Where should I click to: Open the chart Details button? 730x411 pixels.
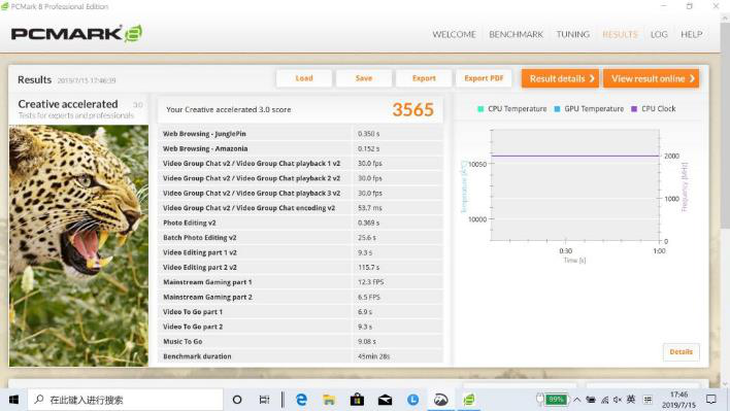point(681,352)
